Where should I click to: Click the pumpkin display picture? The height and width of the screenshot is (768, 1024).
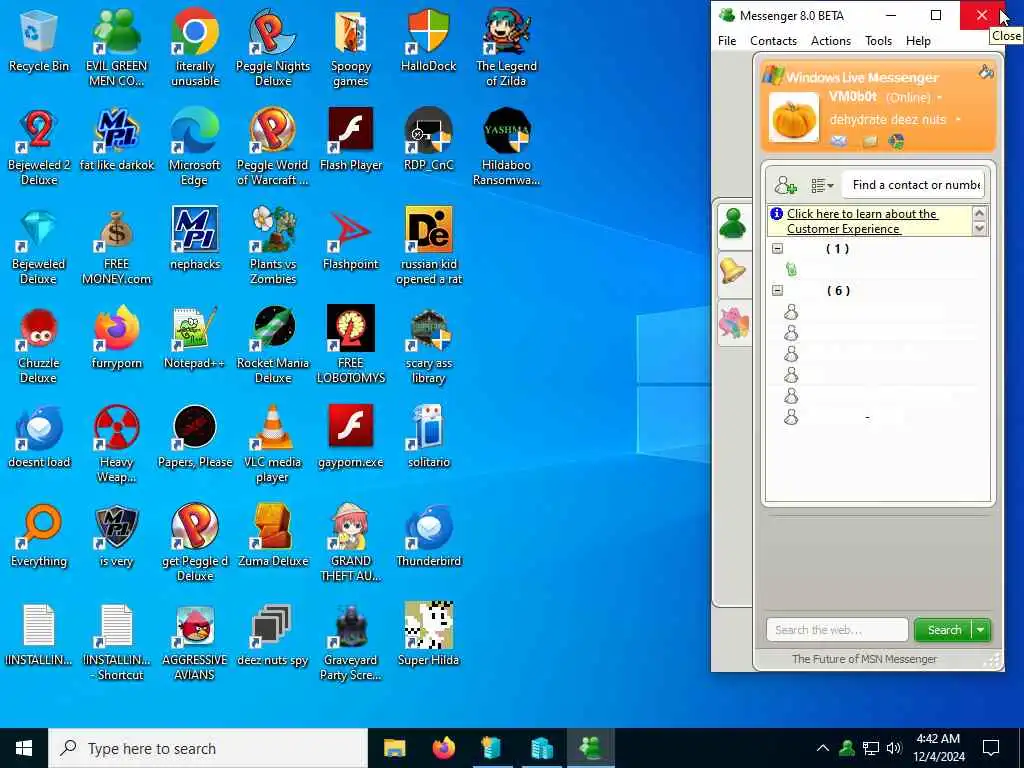coord(793,118)
